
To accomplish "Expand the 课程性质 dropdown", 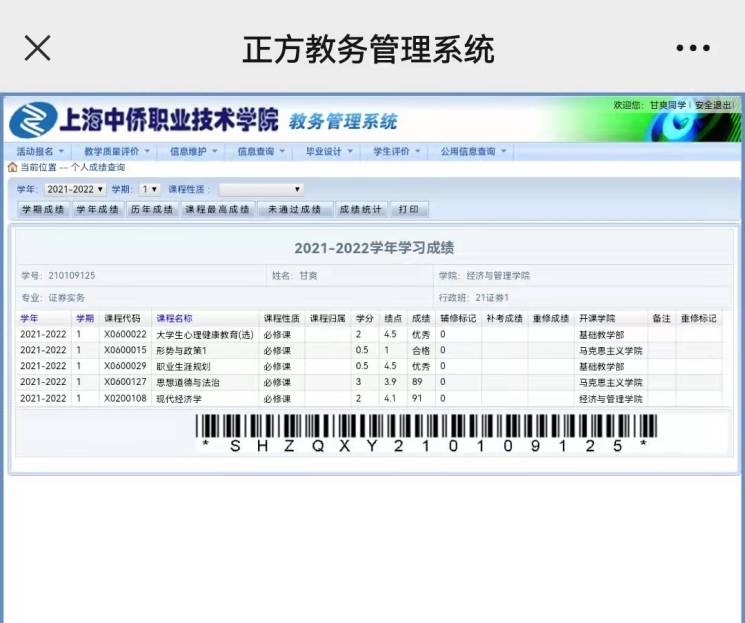I will coord(261,189).
